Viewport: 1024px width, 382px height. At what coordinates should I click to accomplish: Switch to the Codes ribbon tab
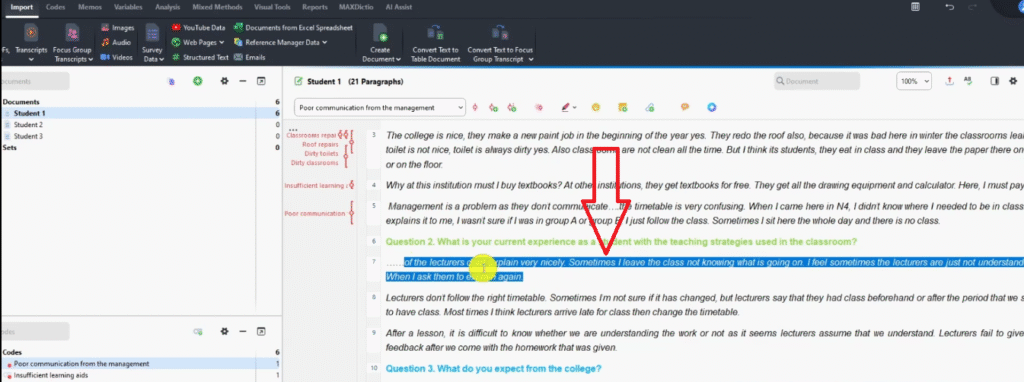tap(56, 7)
